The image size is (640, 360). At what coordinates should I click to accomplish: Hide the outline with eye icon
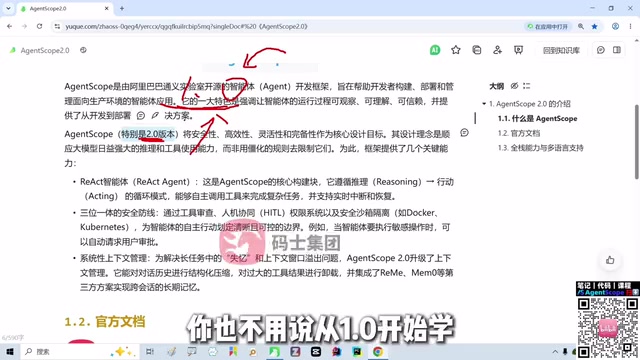click(514, 86)
